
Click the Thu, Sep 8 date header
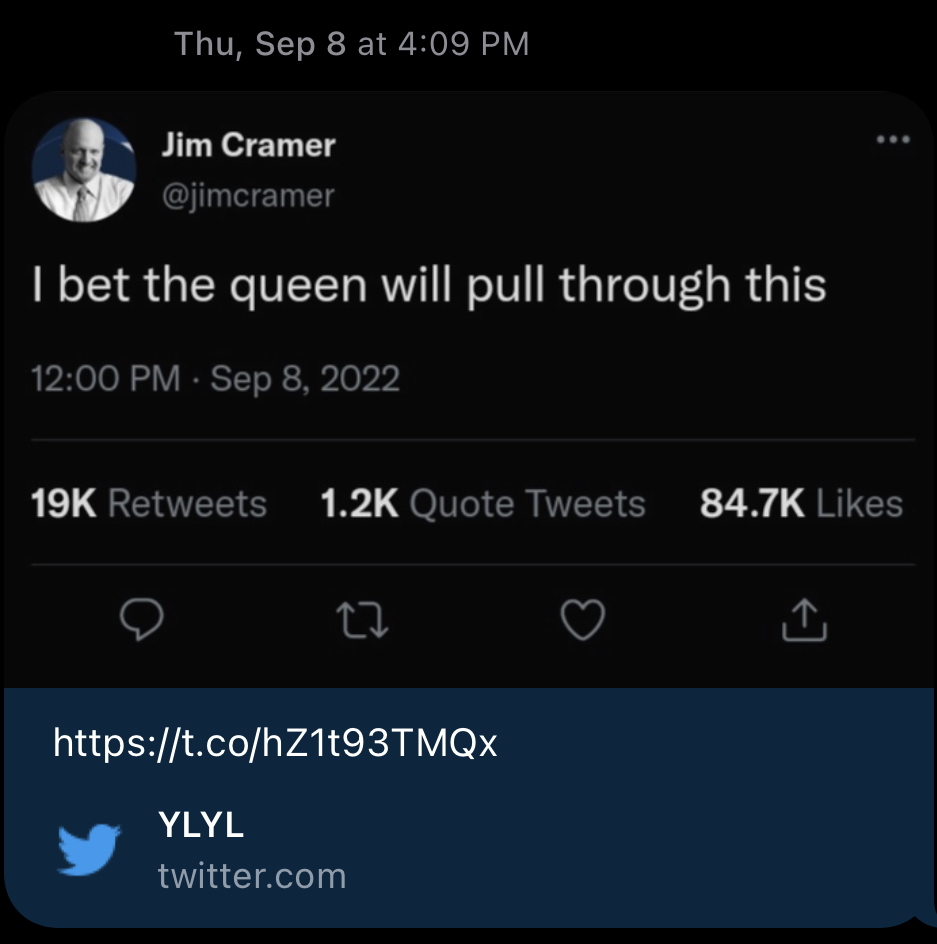pyautogui.click(x=260, y=44)
